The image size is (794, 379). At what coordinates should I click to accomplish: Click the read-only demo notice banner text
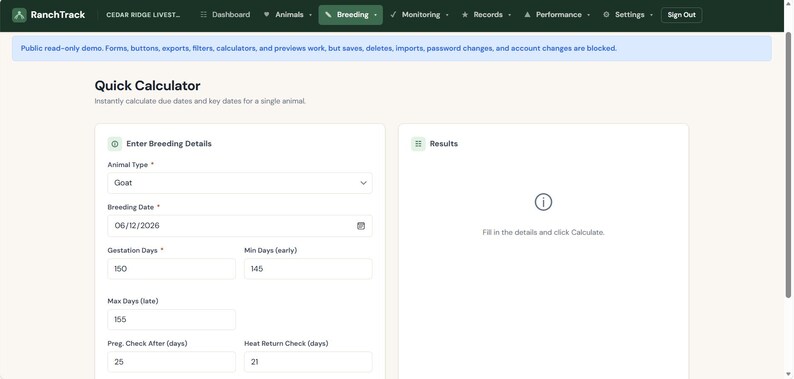click(x=319, y=49)
